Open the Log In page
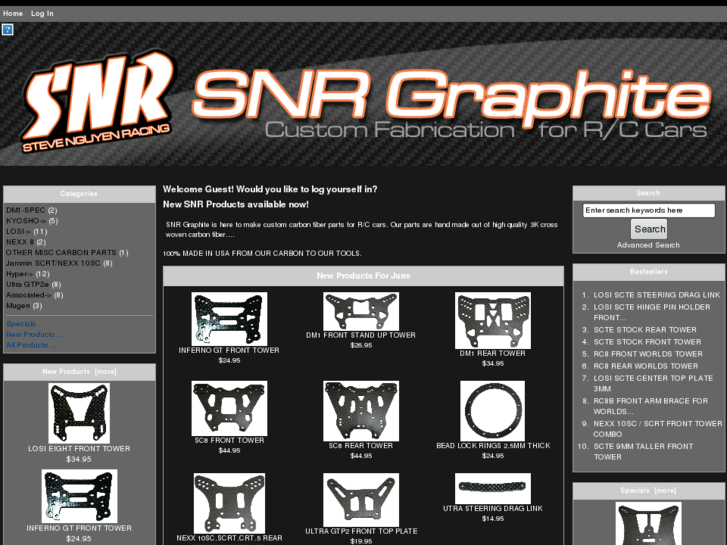The height and width of the screenshot is (545, 727). 42,13
